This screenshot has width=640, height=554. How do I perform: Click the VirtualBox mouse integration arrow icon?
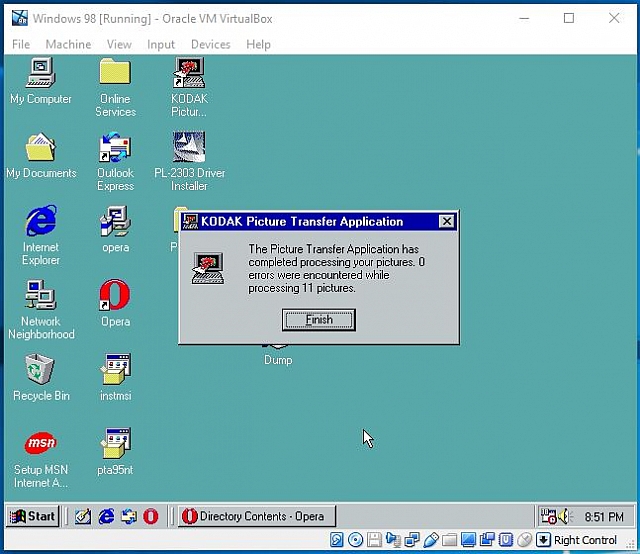[x=543, y=540]
